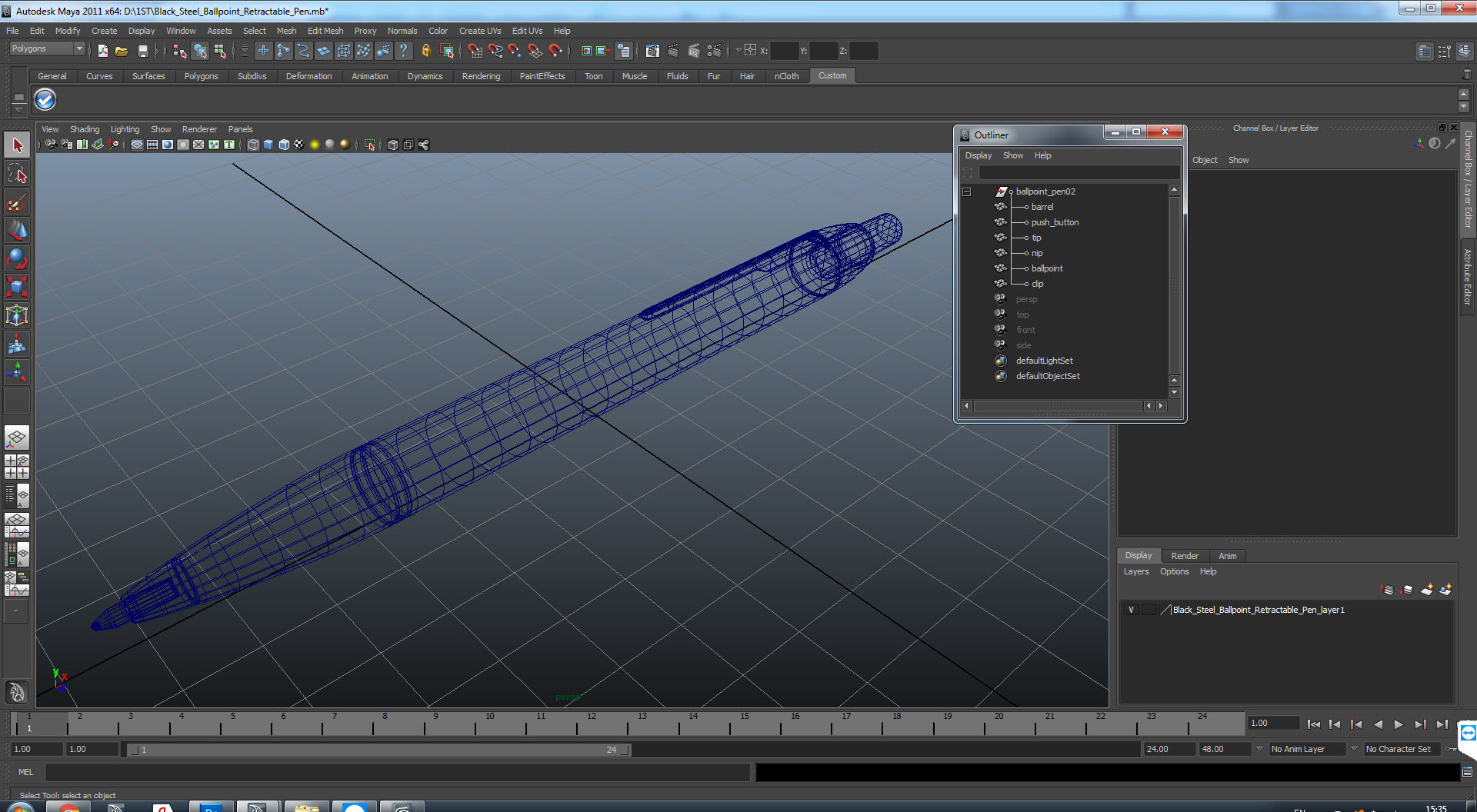
Task: Open the No Anim Layer dropdown arrow
Action: 1259,749
